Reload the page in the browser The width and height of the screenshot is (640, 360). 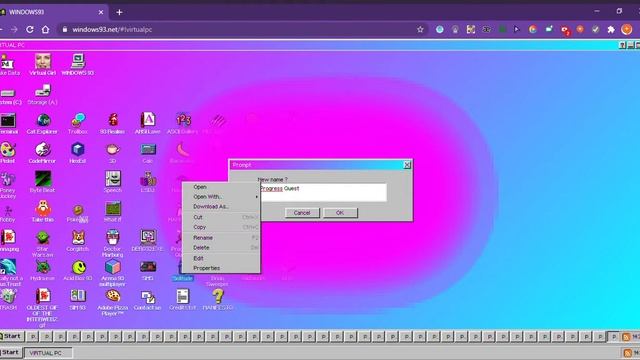pyautogui.click(x=30, y=29)
